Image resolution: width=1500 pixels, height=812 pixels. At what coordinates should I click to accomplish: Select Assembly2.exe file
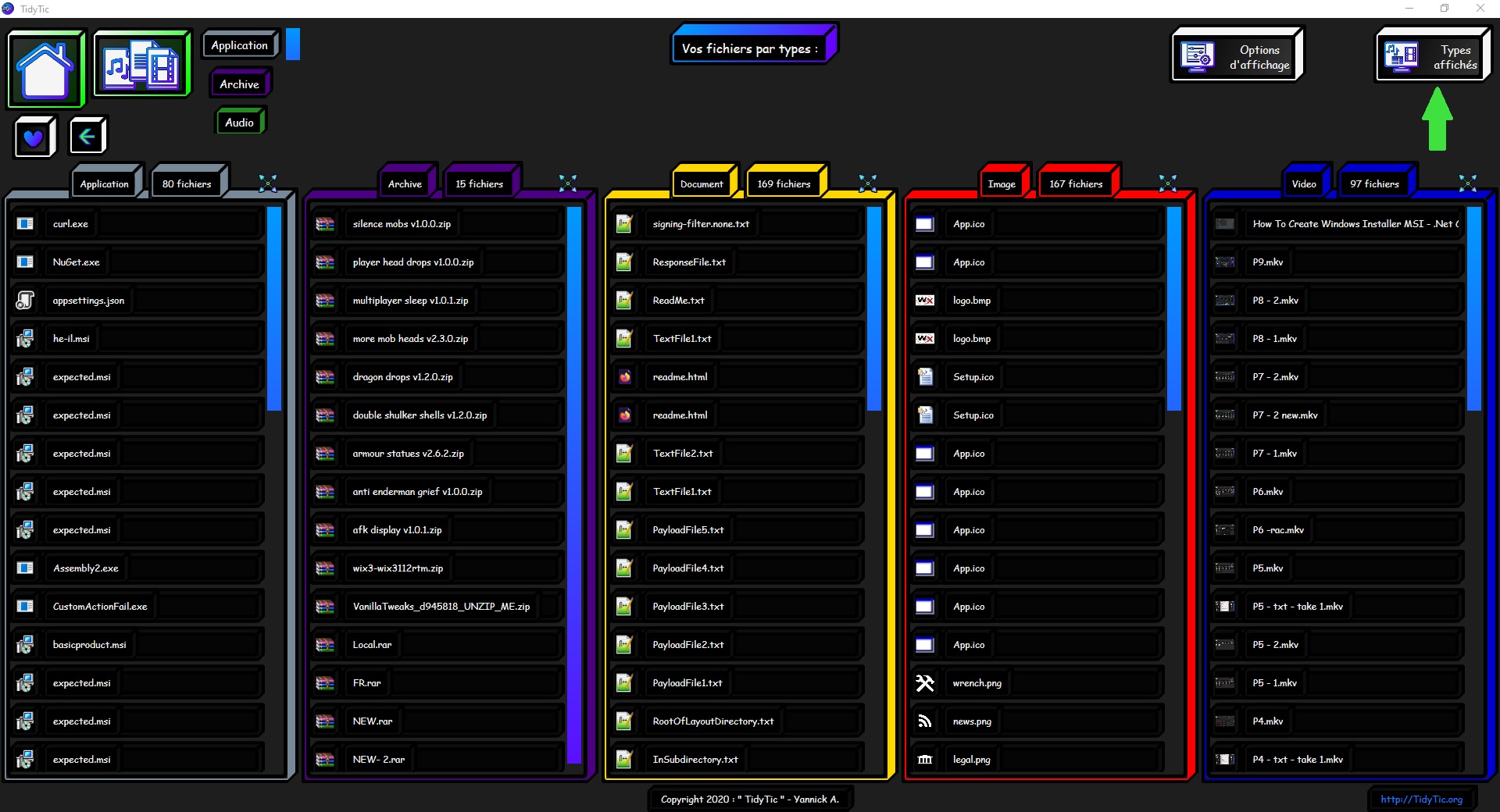coord(137,568)
